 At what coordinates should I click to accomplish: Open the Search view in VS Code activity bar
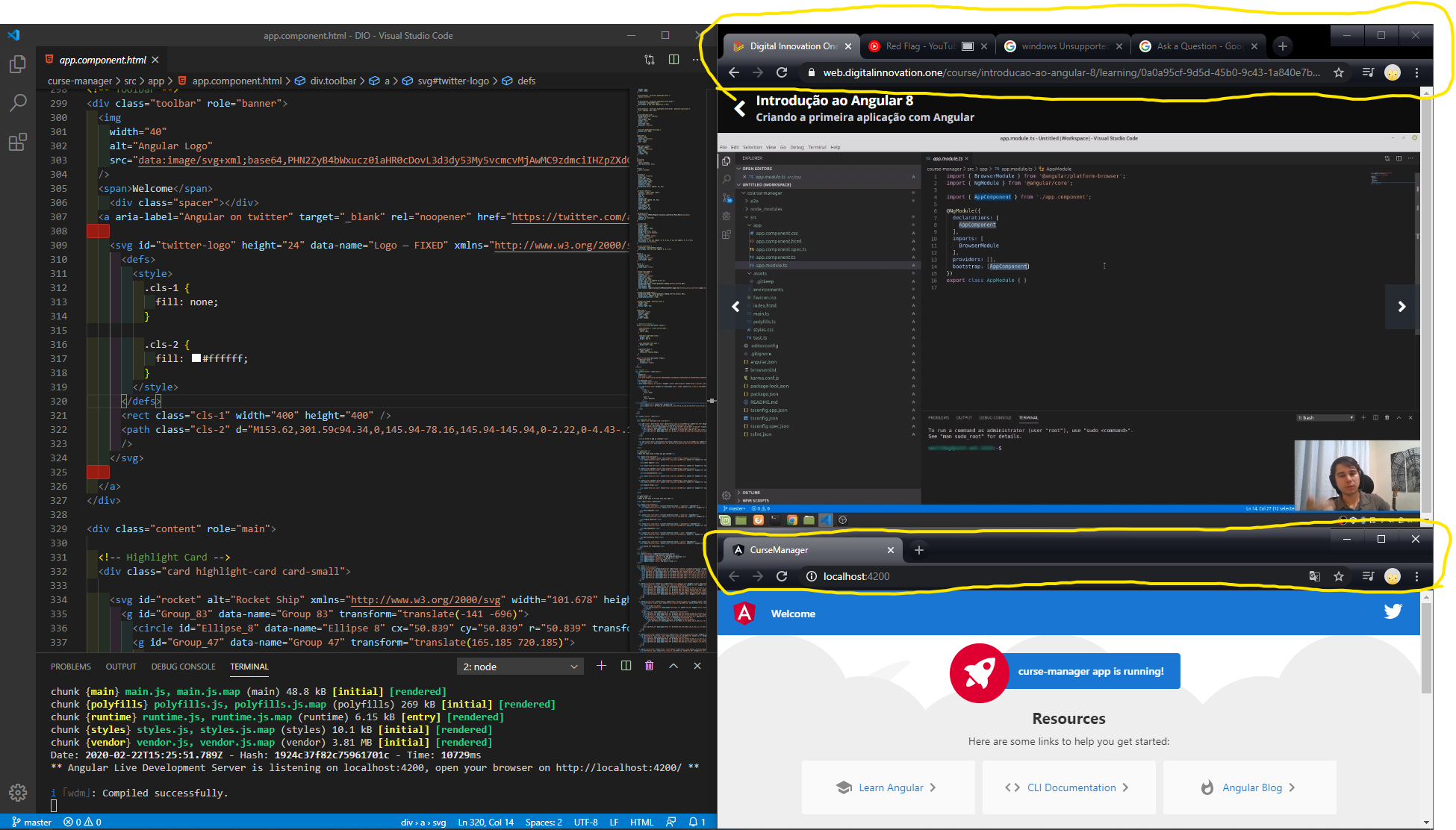[x=18, y=103]
